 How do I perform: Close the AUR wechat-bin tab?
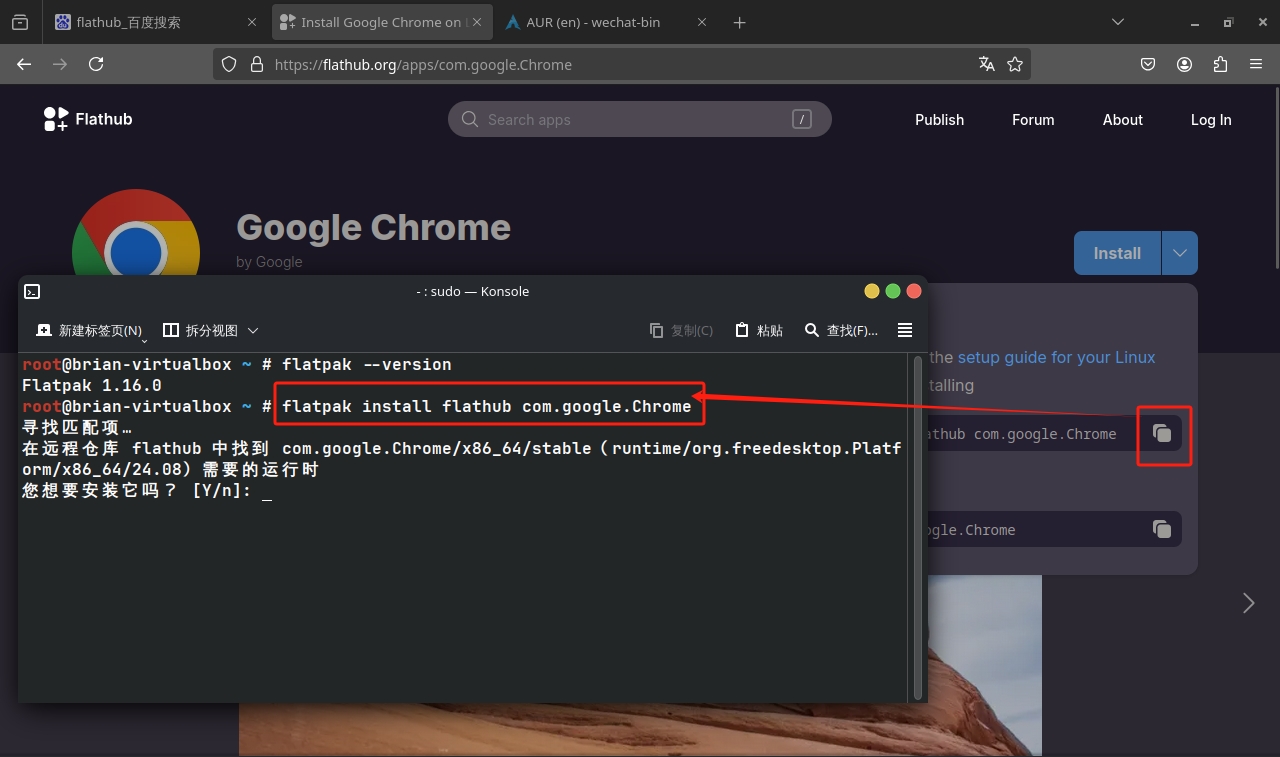pyautogui.click(x=701, y=22)
